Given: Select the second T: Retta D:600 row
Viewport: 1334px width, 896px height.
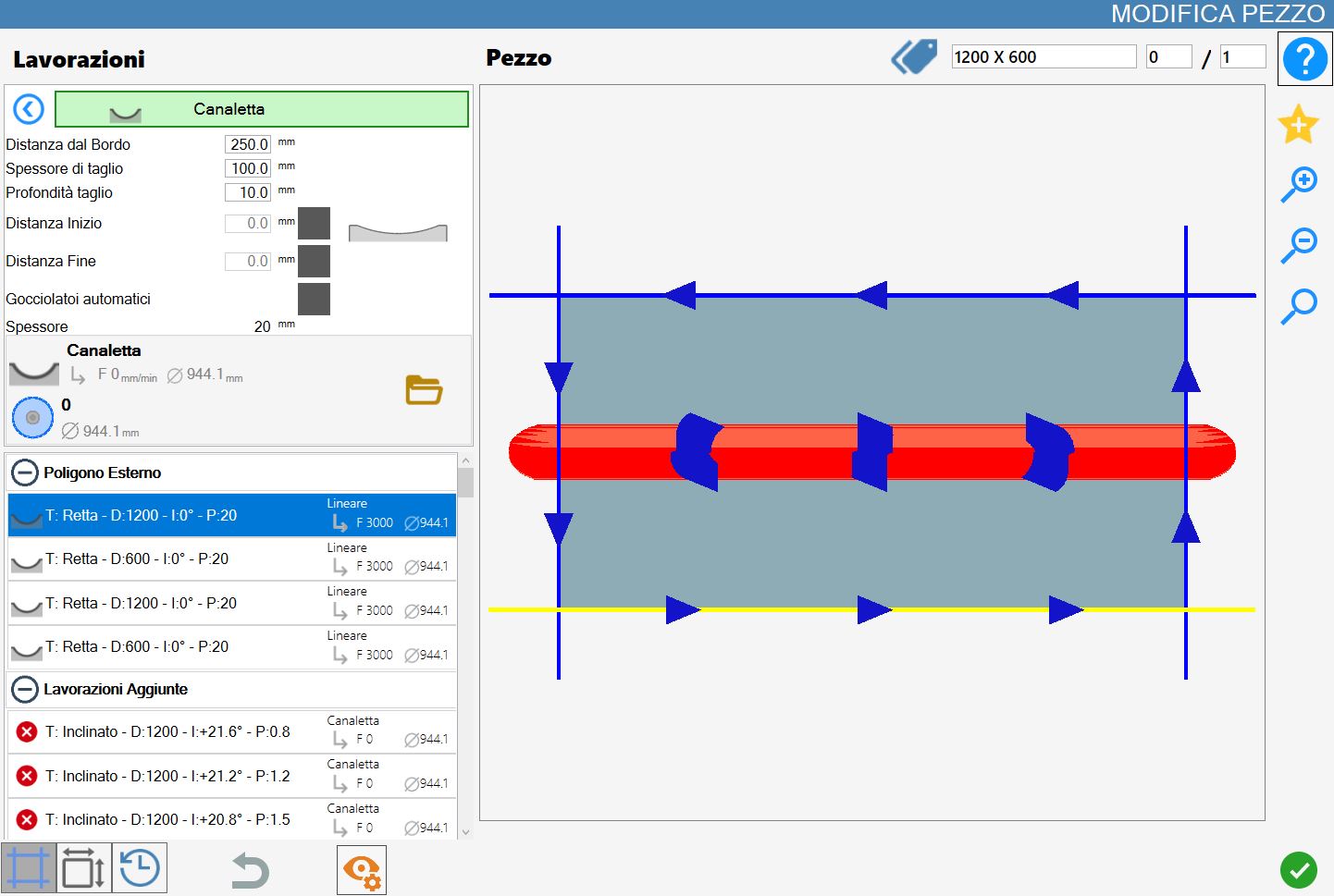Looking at the screenshot, I should 232,647.
